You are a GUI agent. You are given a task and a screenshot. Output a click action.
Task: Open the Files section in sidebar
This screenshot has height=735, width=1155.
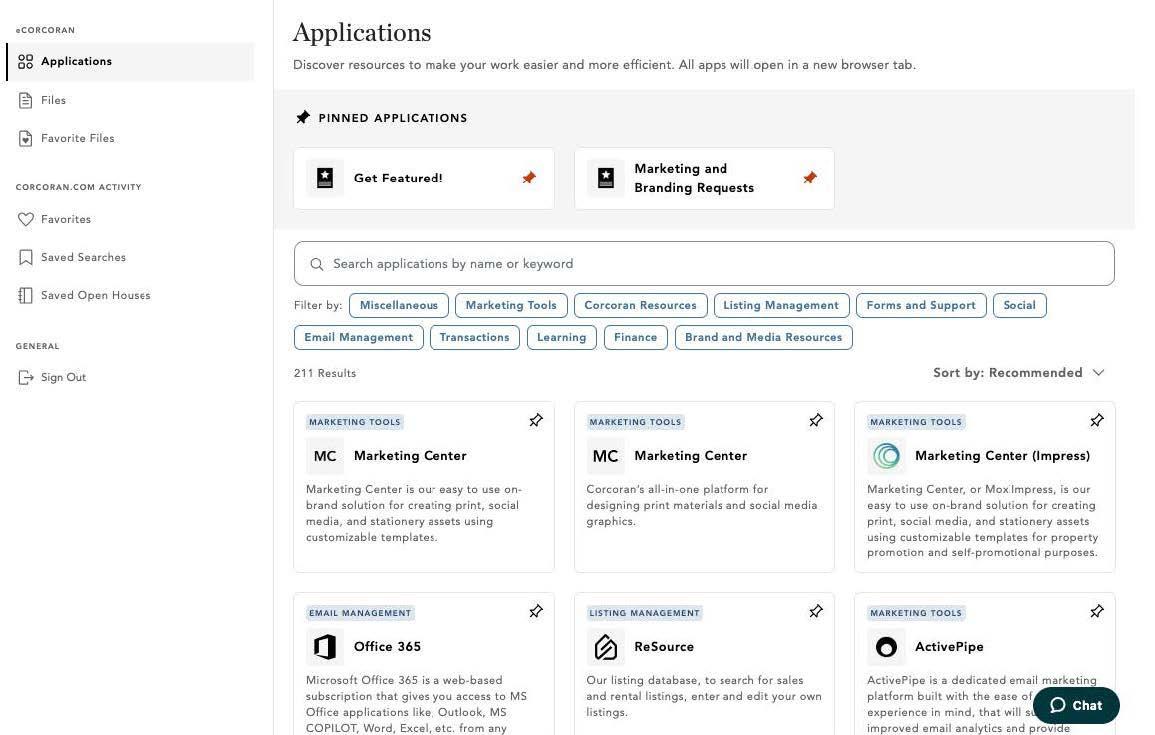(53, 100)
